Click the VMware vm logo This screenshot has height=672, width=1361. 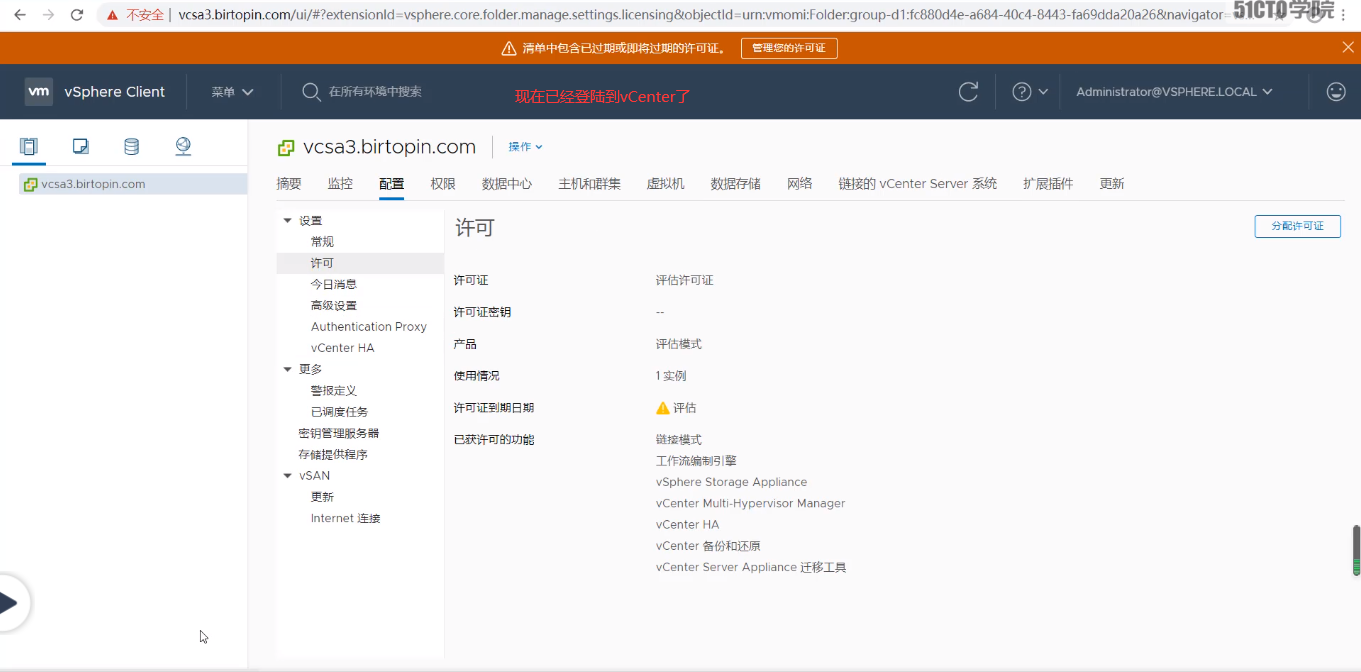click(x=39, y=91)
